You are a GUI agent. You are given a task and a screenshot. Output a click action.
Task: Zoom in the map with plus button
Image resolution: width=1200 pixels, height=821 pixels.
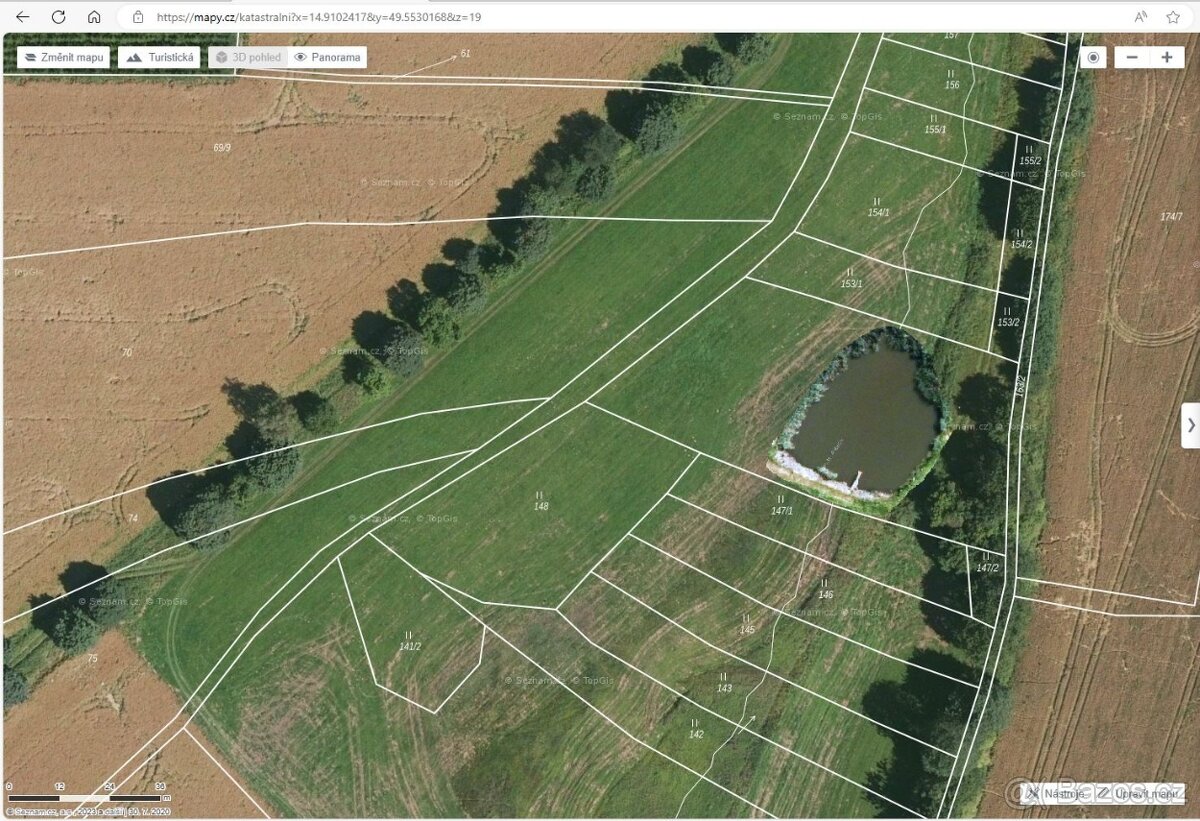pos(1166,57)
